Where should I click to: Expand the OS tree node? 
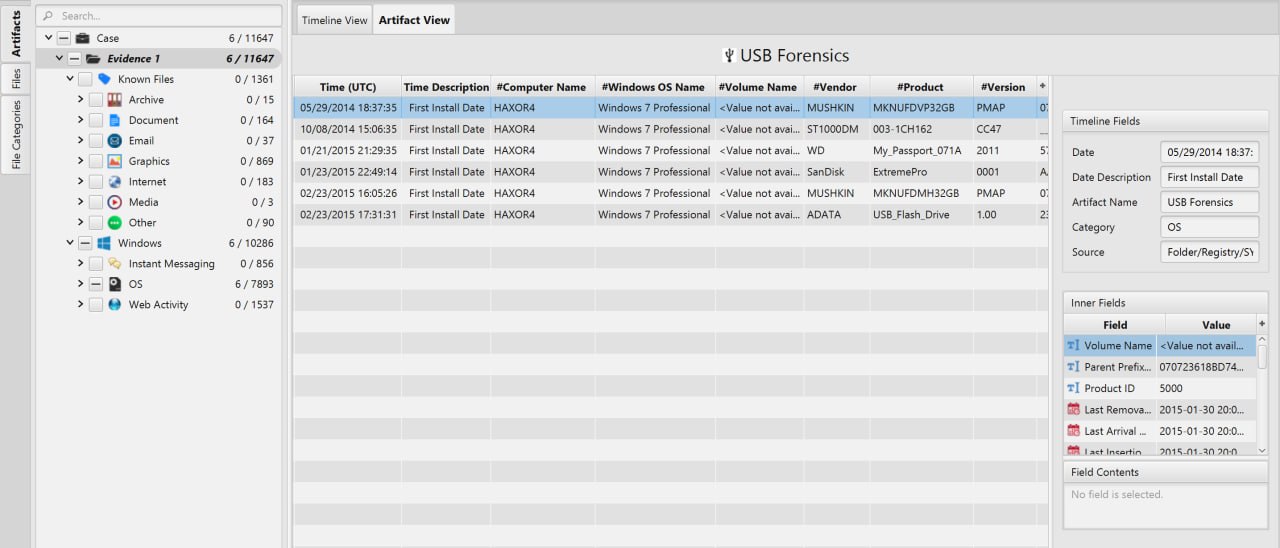[80, 284]
